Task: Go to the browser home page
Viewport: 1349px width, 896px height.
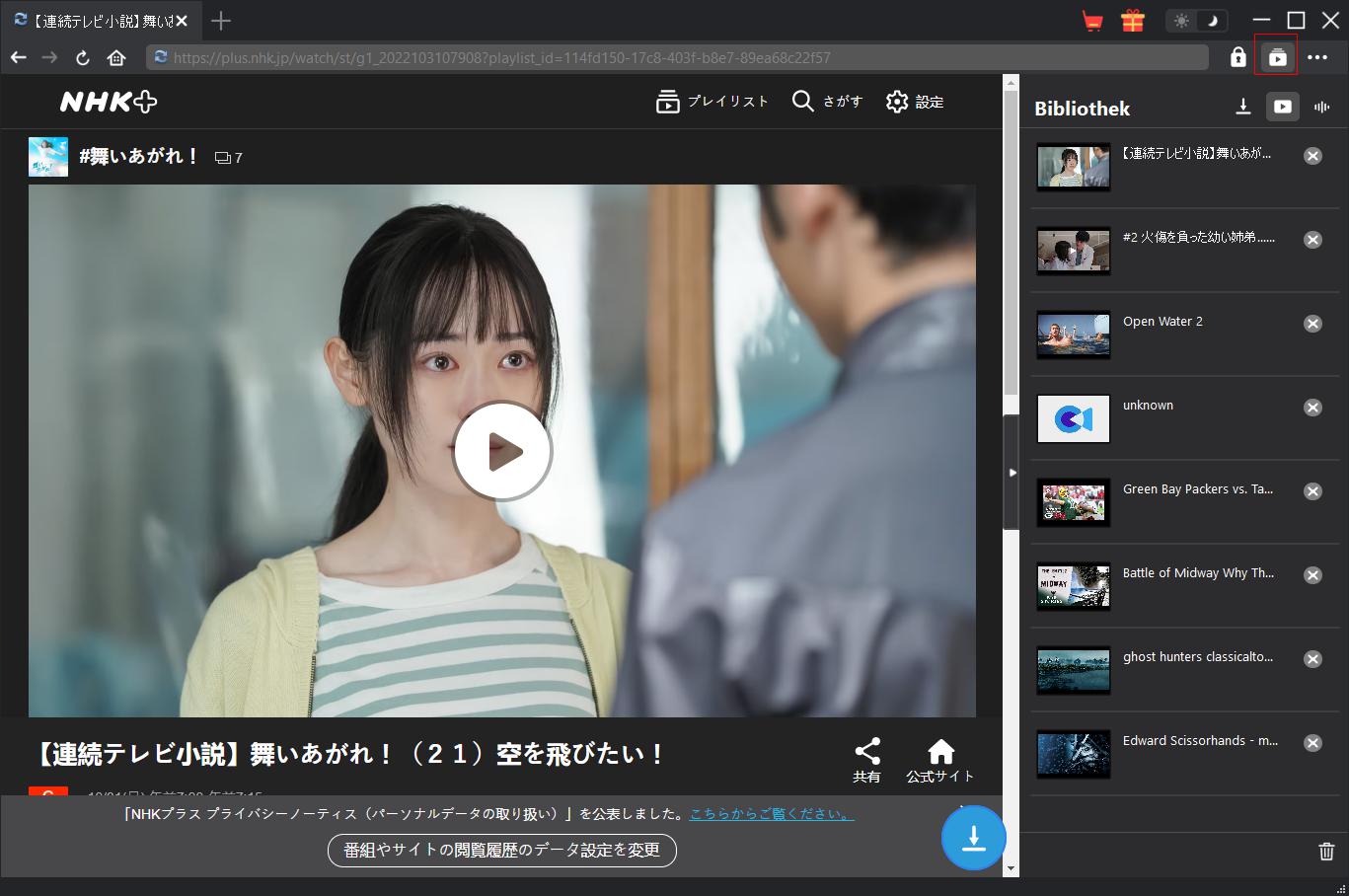Action: pos(116,58)
